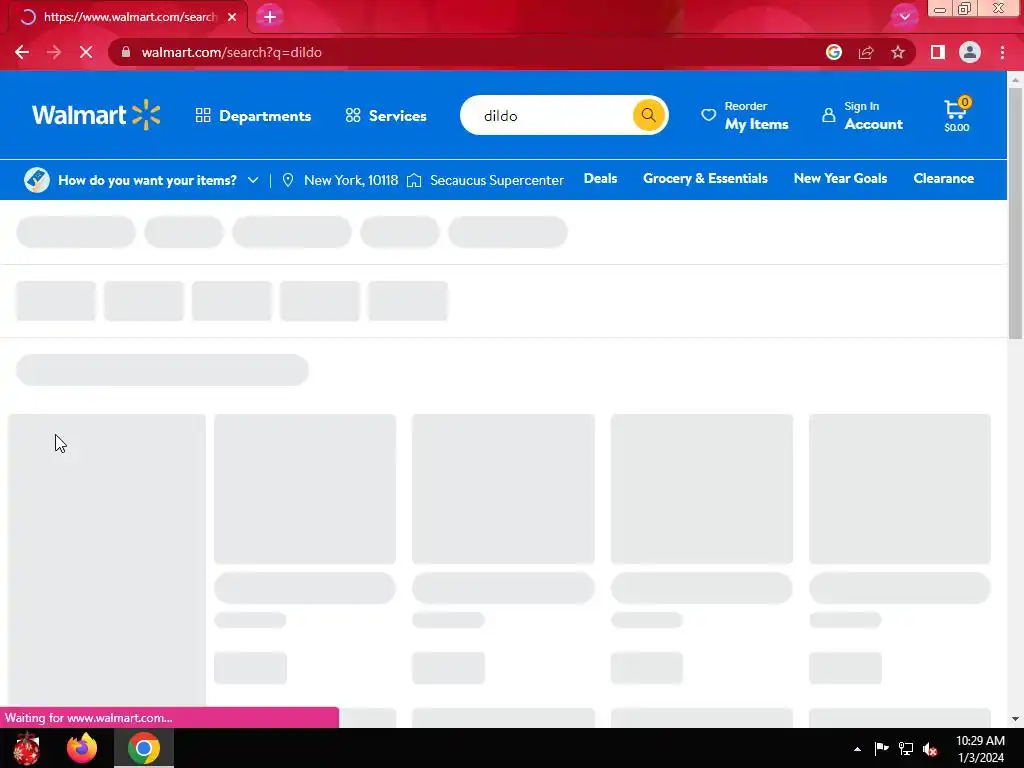The height and width of the screenshot is (768, 1024).
Task: Open the Departments menu
Action: click(253, 116)
